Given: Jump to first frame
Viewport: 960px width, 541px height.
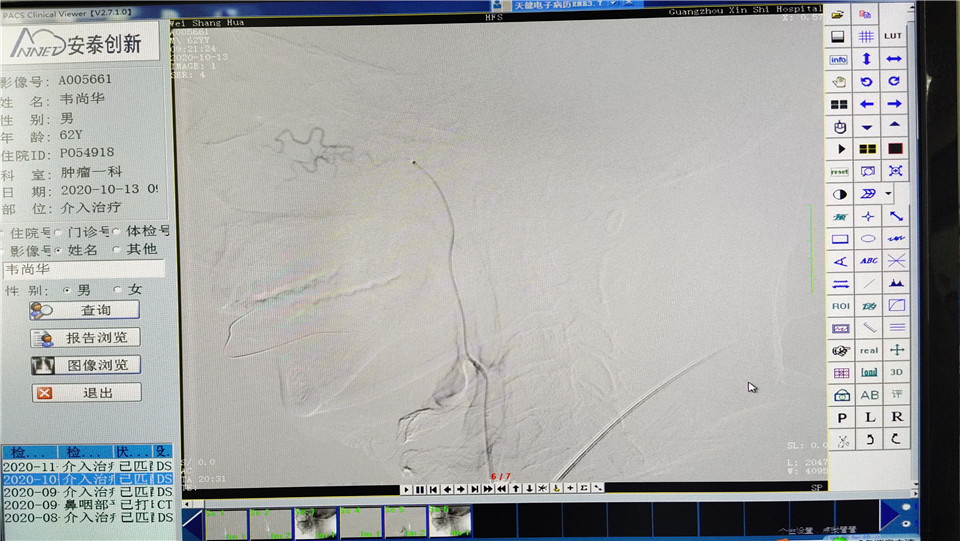Looking at the screenshot, I should [x=433, y=490].
